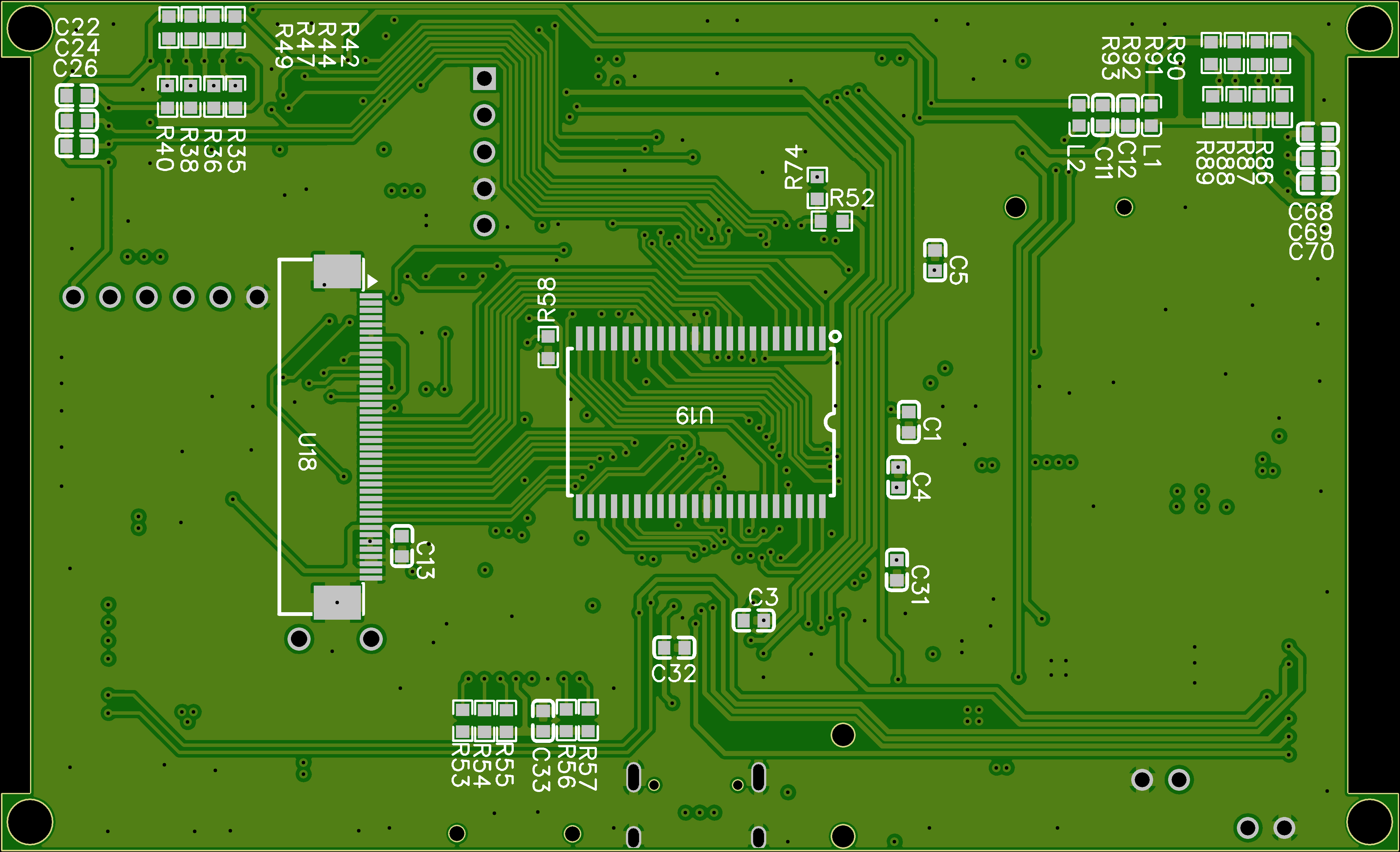Select the R89 reference text
The image size is (1400, 852).
[1205, 163]
